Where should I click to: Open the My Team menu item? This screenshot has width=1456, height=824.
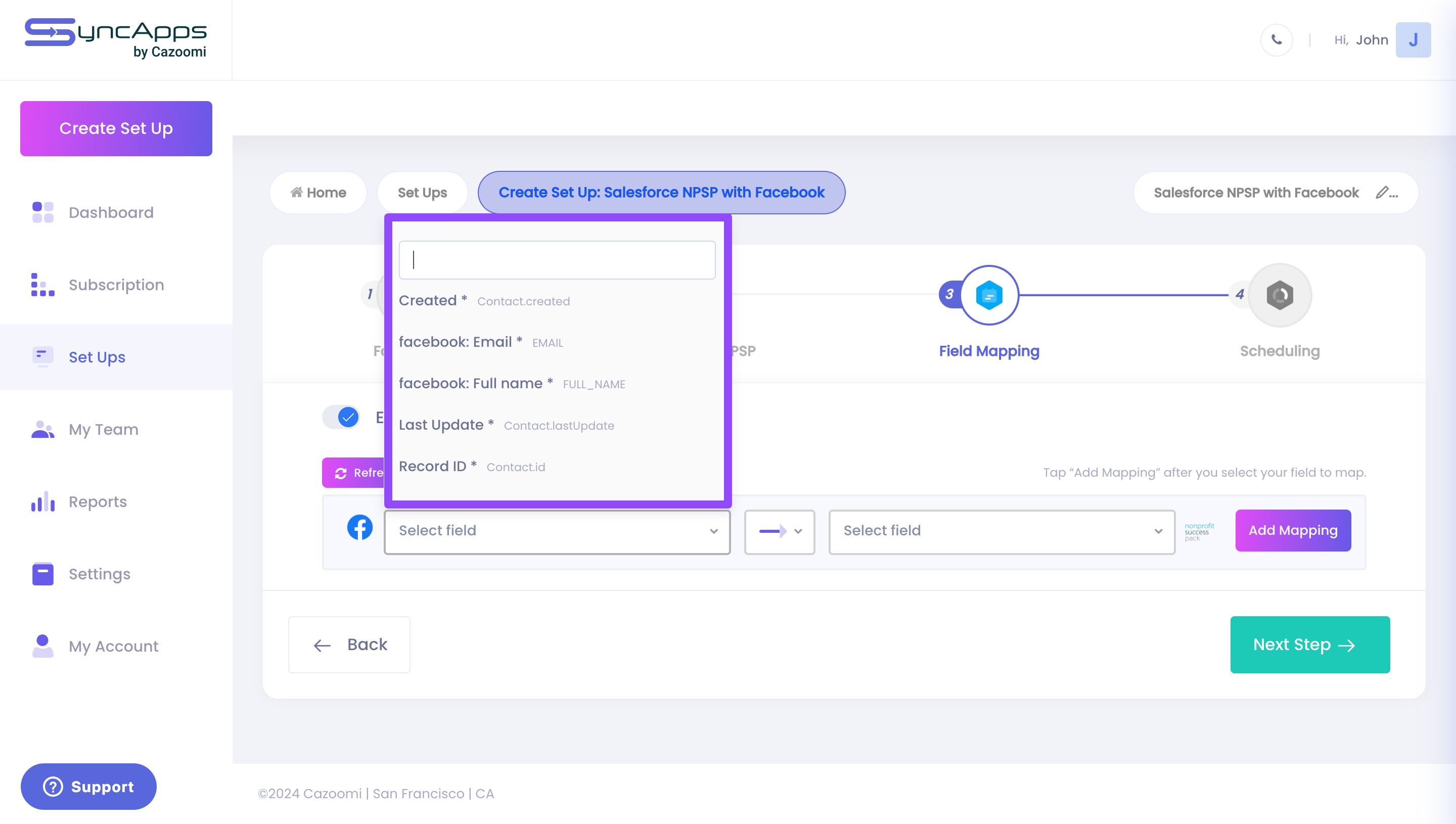[x=116, y=430]
